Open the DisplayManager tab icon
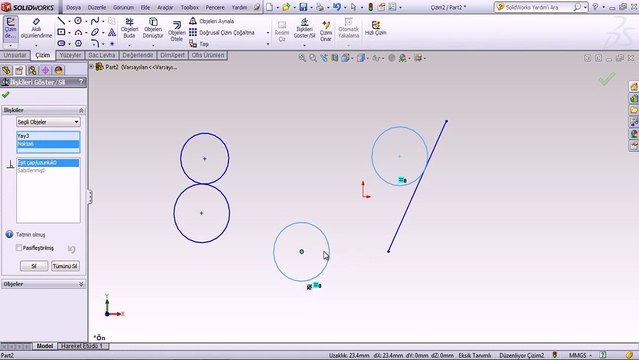Viewport: 639px width, 360px height. 59,70
